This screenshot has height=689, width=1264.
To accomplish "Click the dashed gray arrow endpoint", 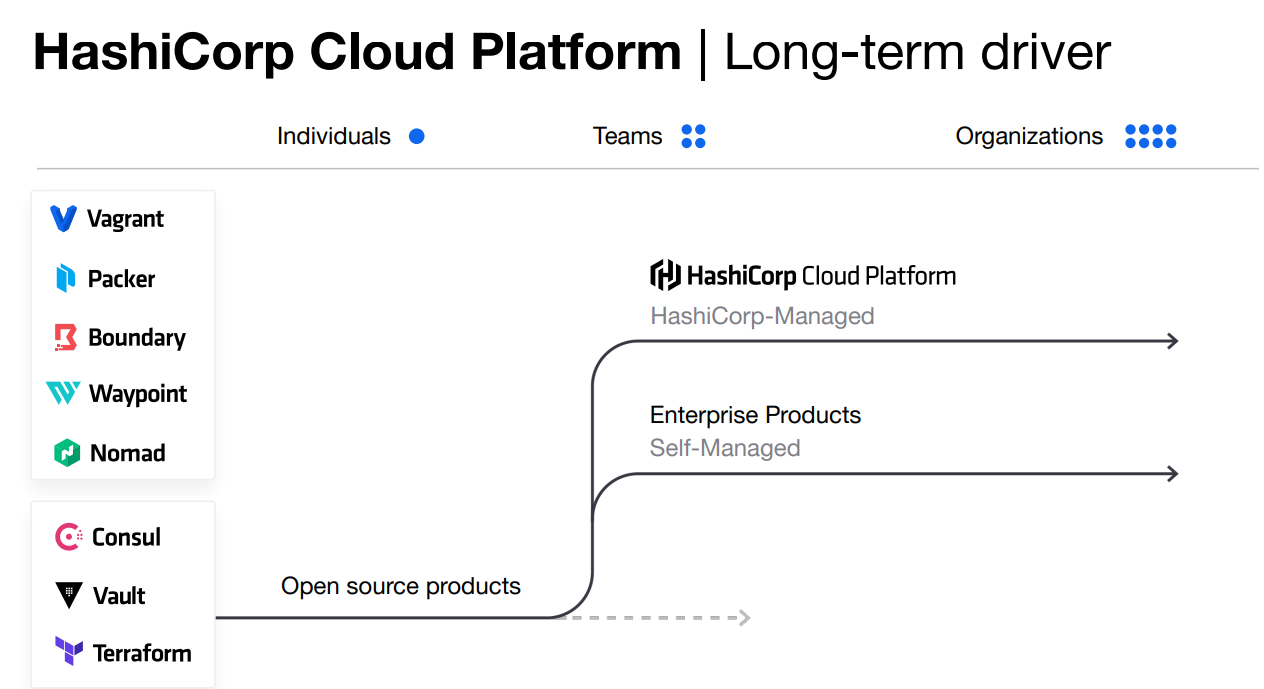I will click(743, 617).
